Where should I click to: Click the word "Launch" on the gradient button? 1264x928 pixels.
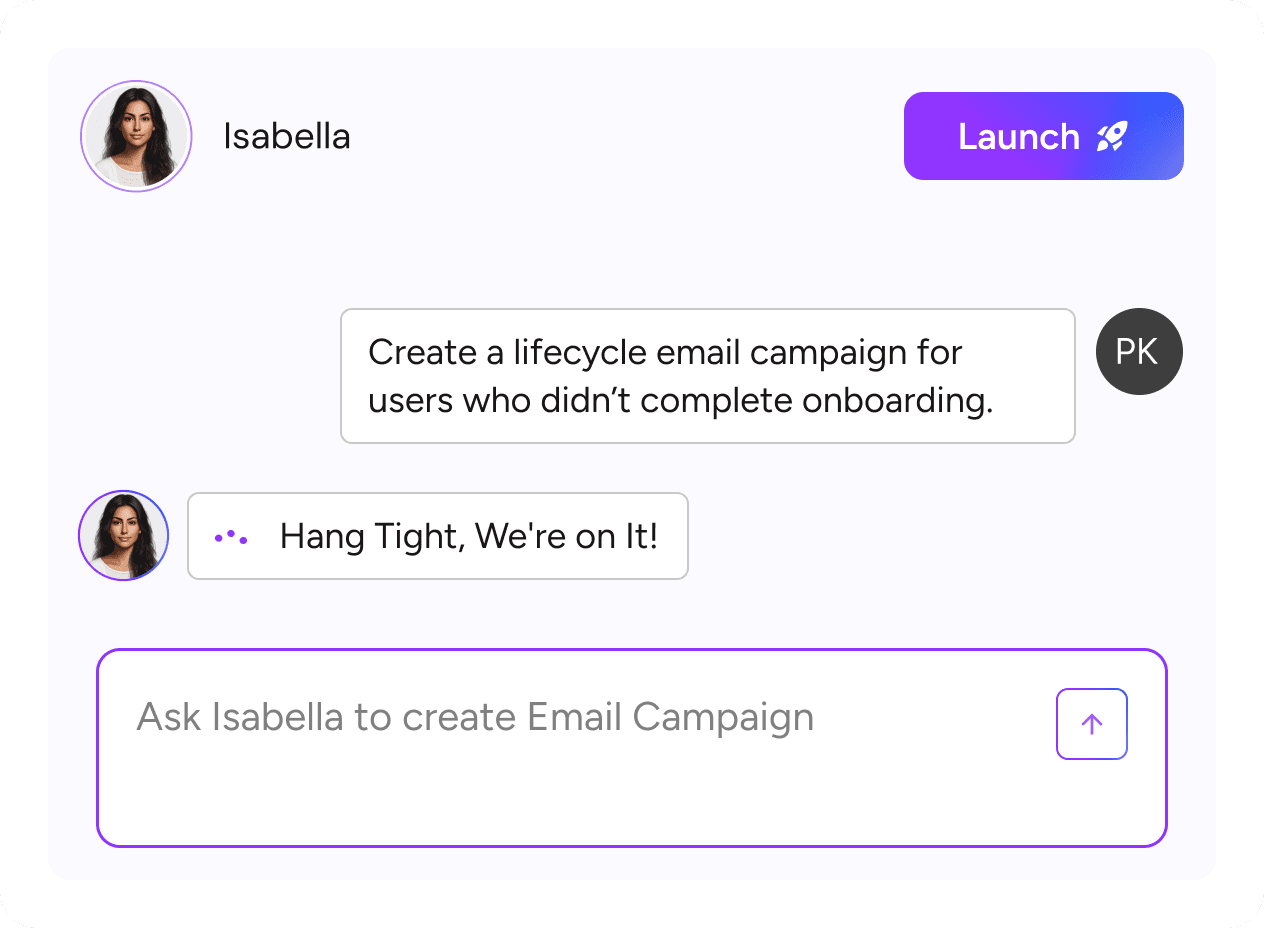1019,136
